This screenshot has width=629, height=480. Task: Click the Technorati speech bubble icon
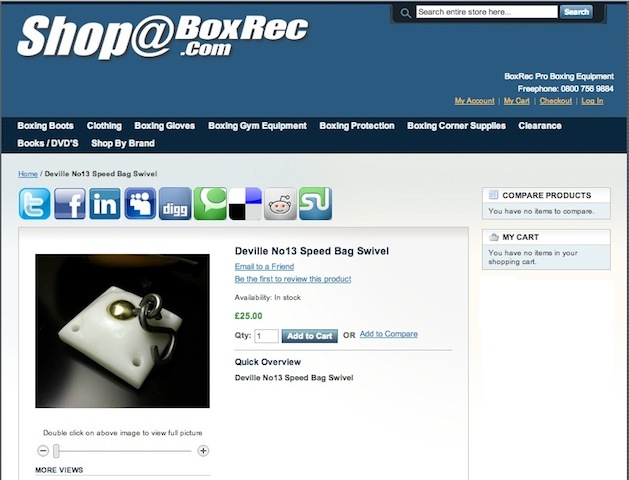[210, 204]
